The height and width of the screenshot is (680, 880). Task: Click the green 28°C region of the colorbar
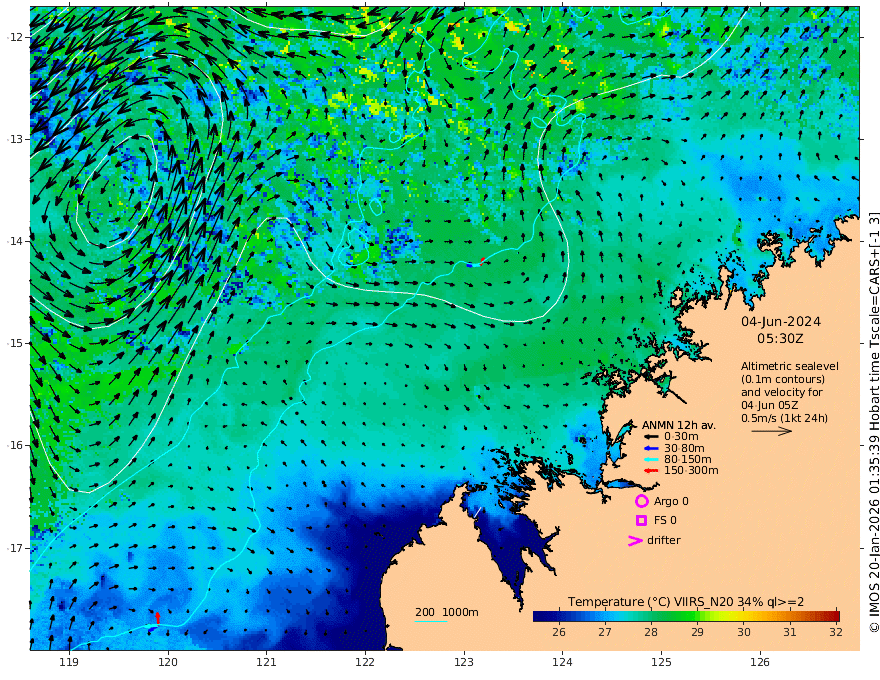pyautogui.click(x=651, y=616)
